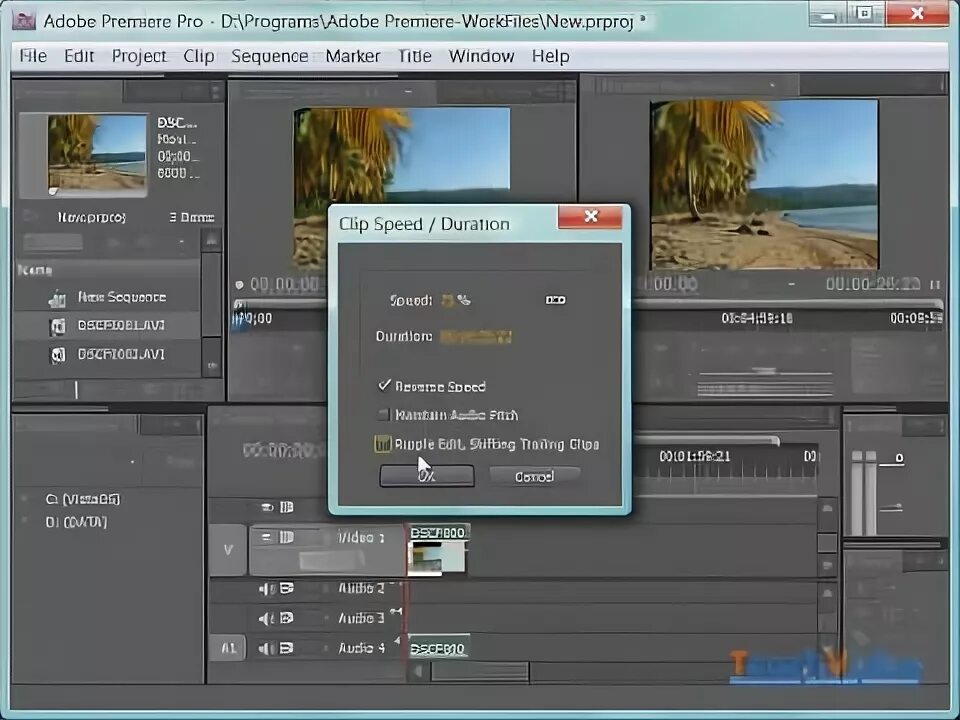The image size is (960, 720).
Task: Open the Title menu
Action: (x=414, y=56)
